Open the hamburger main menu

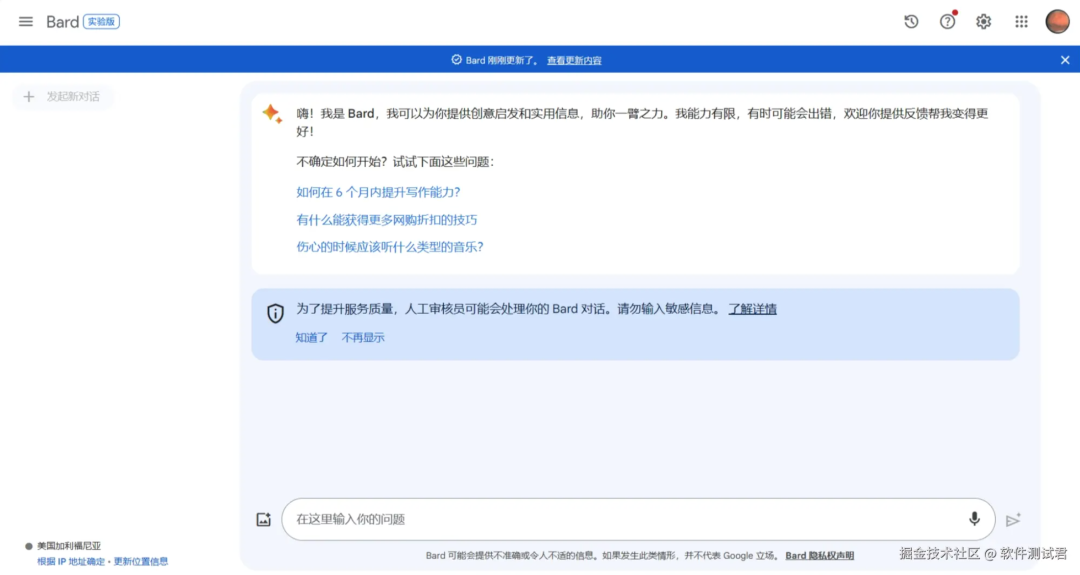tap(25, 22)
